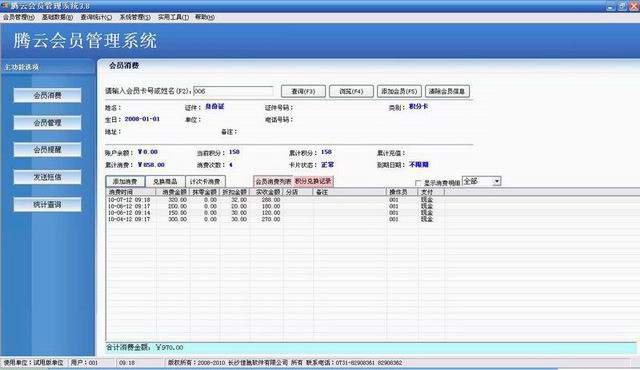Click the 实收金额 column header
The width and height of the screenshot is (640, 370).
point(267,192)
